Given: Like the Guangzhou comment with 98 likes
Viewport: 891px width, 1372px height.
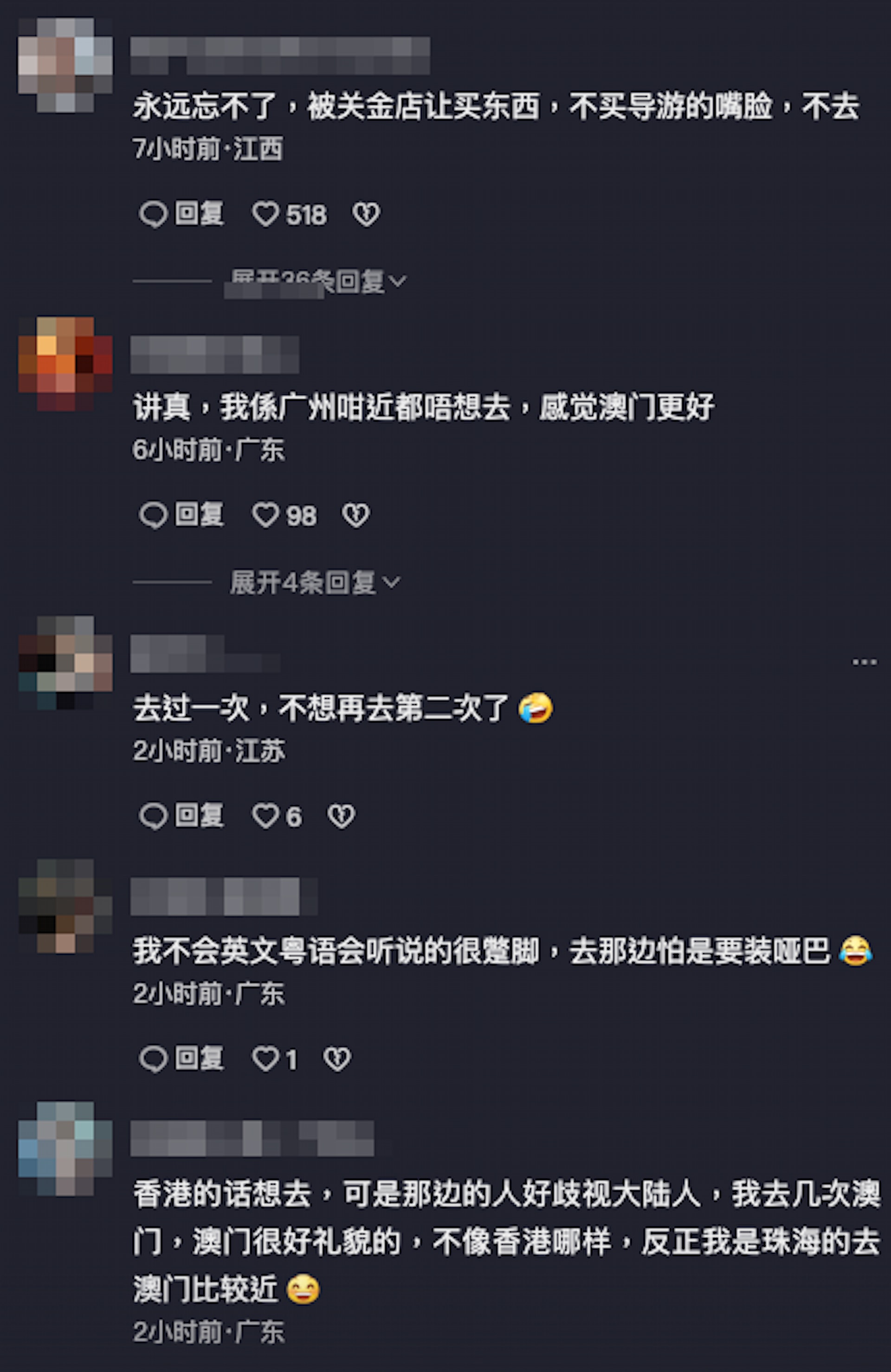Looking at the screenshot, I should [284, 515].
